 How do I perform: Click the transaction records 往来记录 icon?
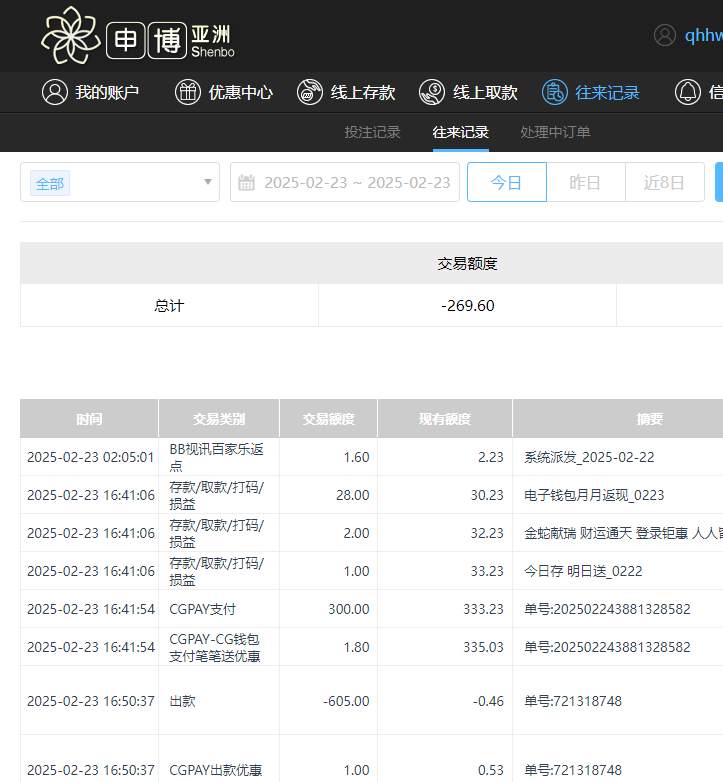coord(554,92)
